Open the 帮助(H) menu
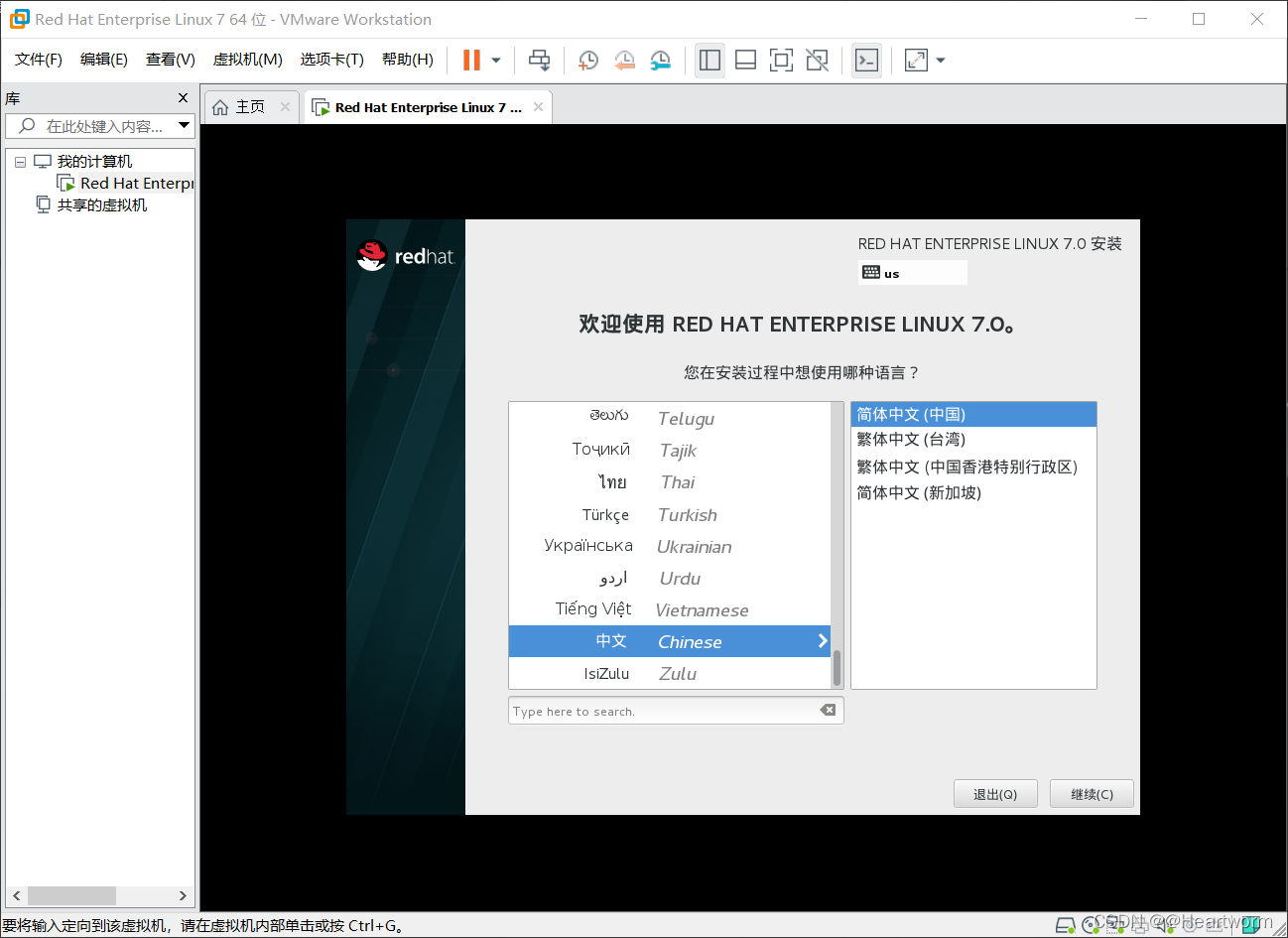 (x=408, y=60)
